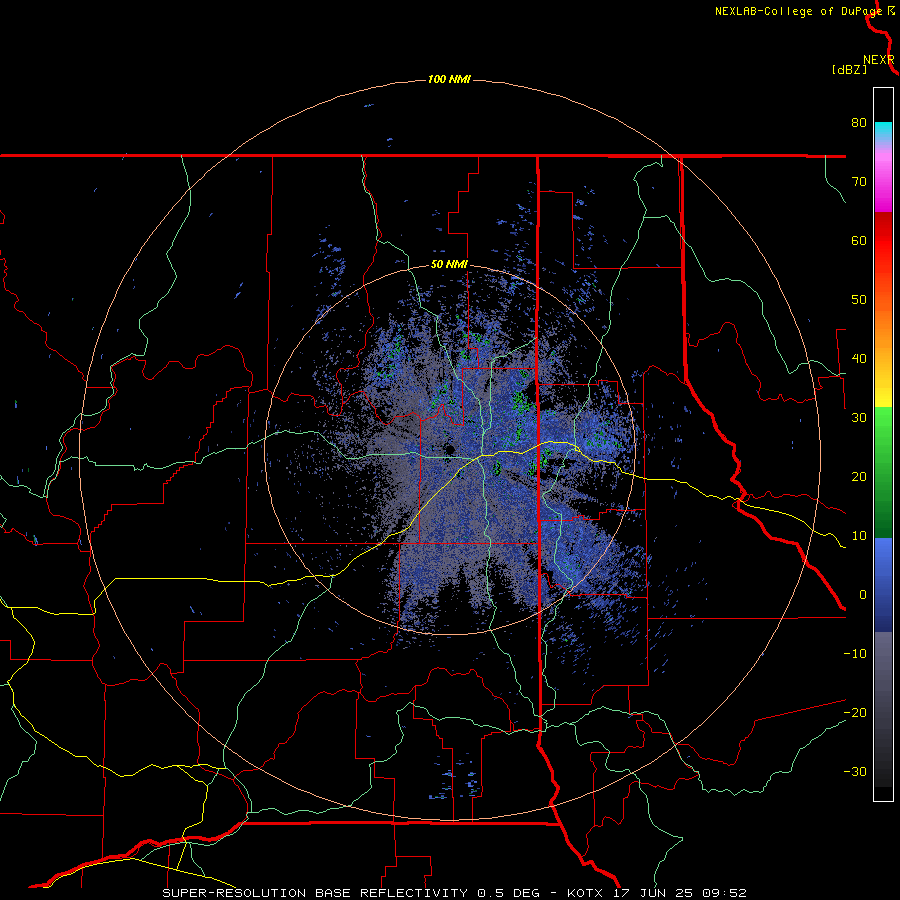Select the 80 dBZ scale value

pos(859,123)
